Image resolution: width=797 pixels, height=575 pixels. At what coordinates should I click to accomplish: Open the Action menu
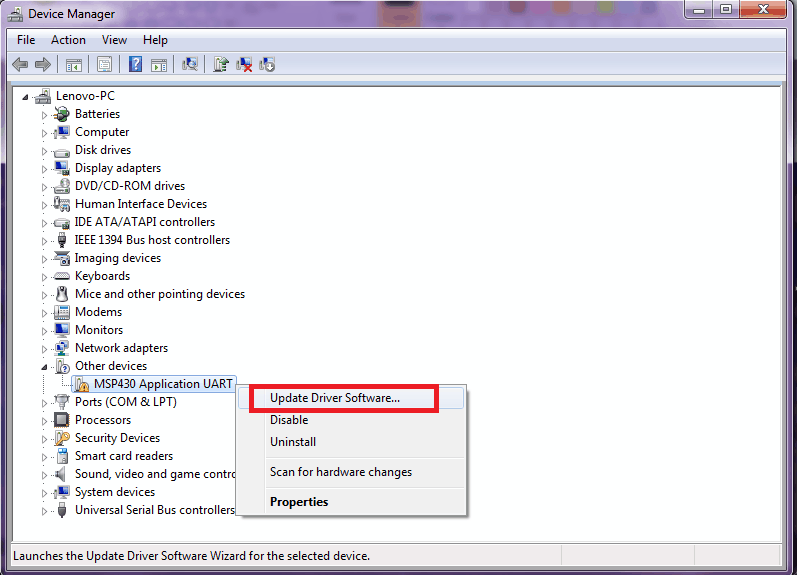68,40
